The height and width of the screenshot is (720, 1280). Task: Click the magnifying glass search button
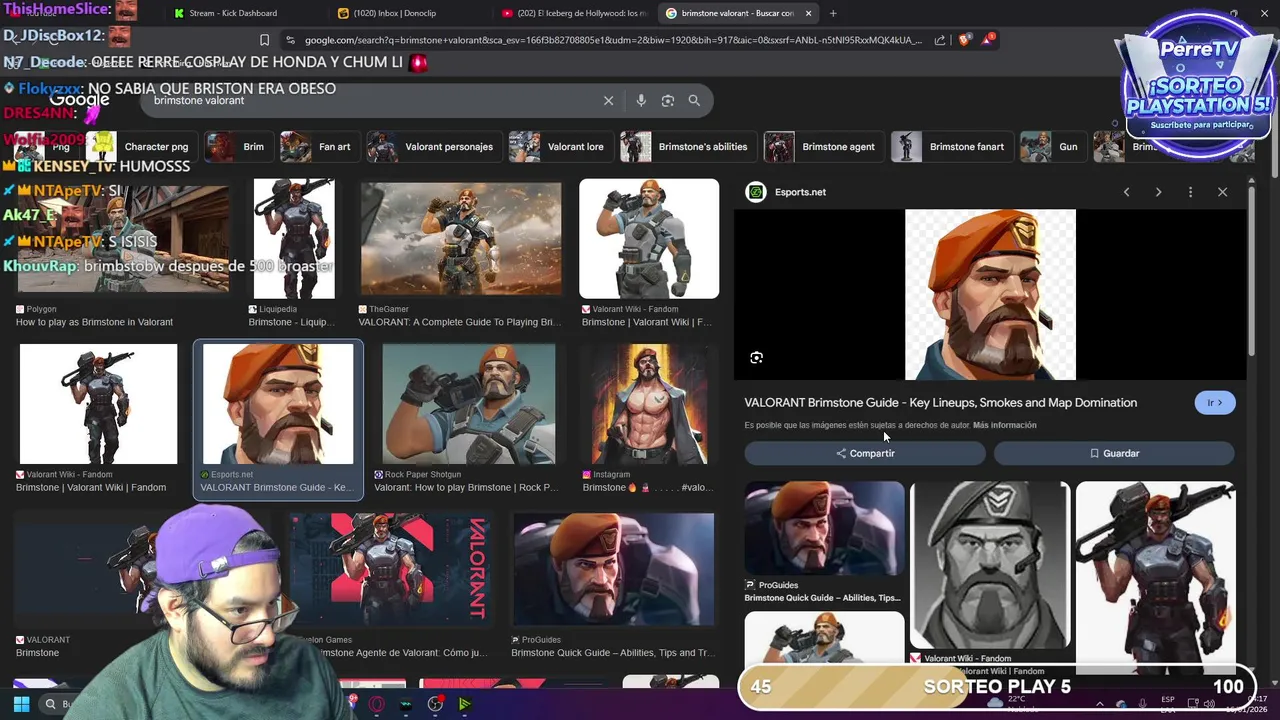694,100
